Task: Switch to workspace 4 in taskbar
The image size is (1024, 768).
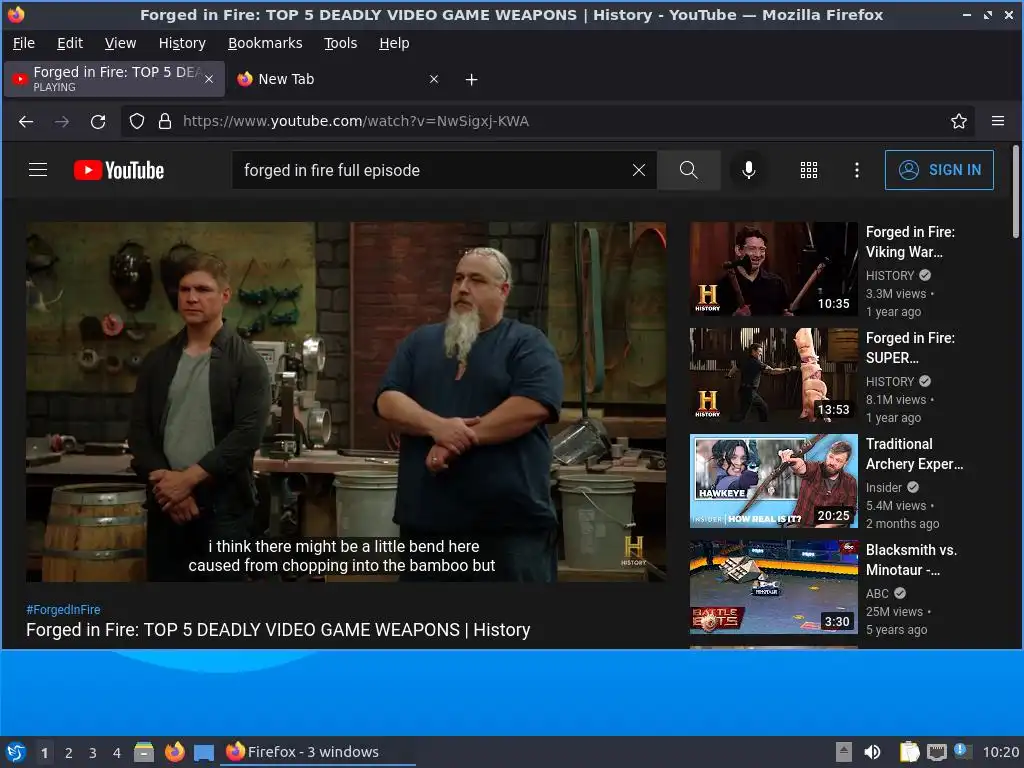Action: pos(117,752)
